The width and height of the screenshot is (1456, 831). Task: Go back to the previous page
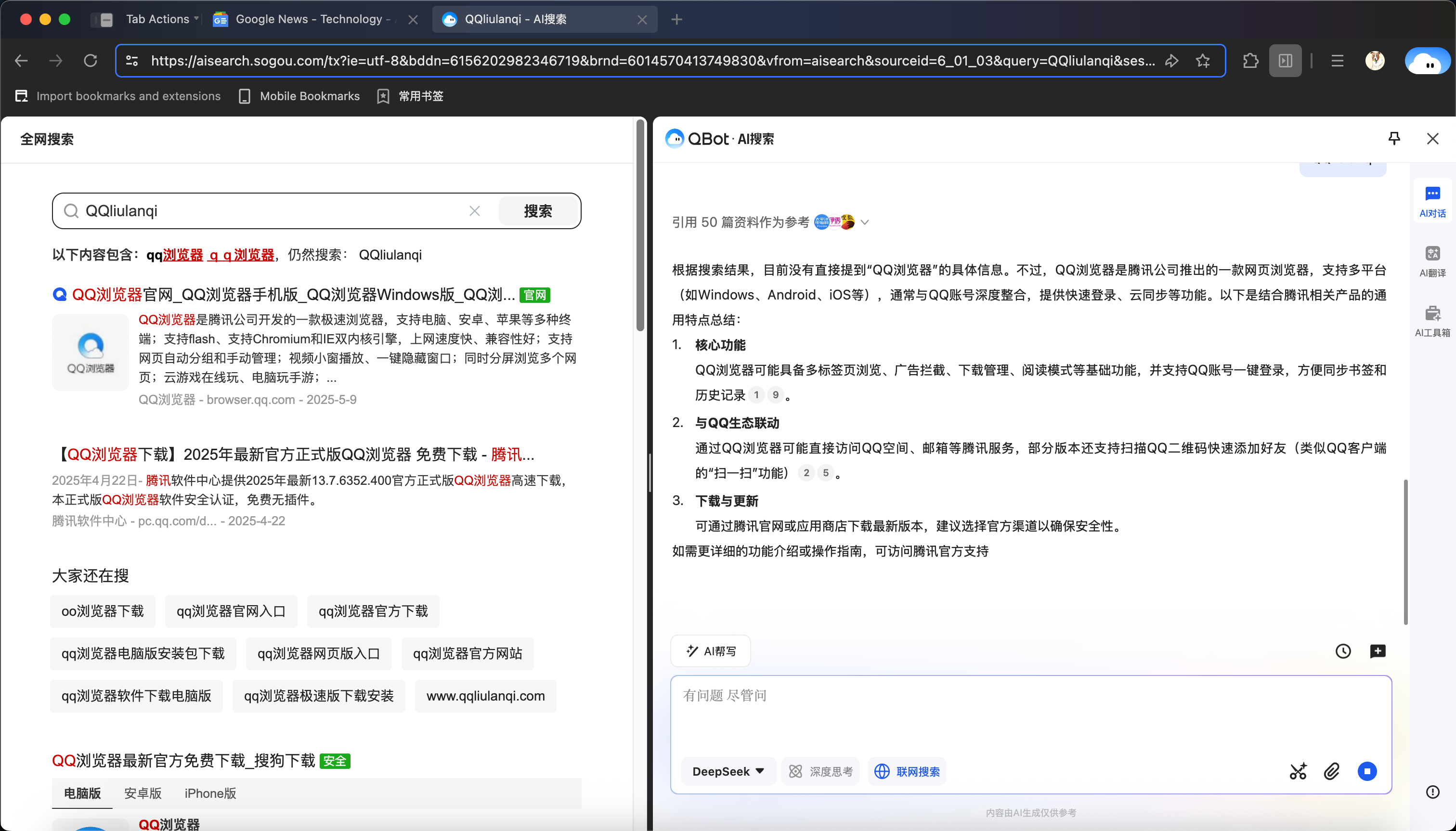pos(21,61)
